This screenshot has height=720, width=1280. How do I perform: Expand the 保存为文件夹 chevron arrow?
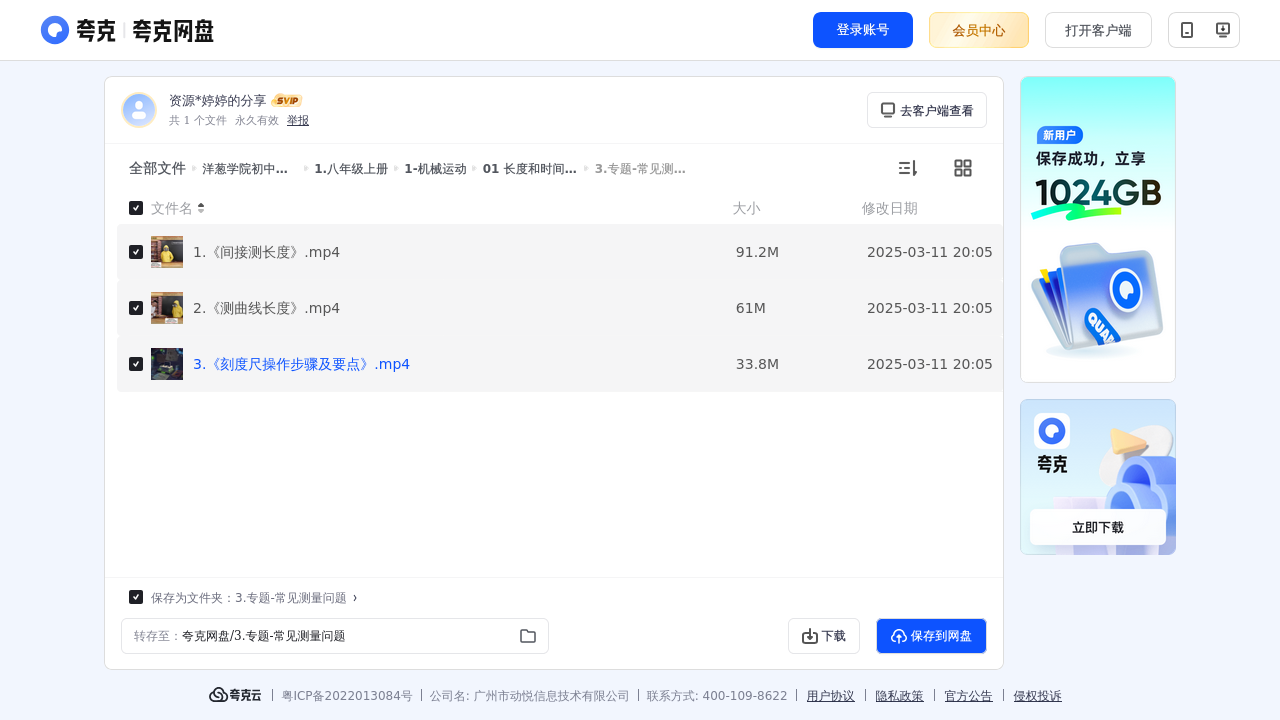(x=355, y=598)
